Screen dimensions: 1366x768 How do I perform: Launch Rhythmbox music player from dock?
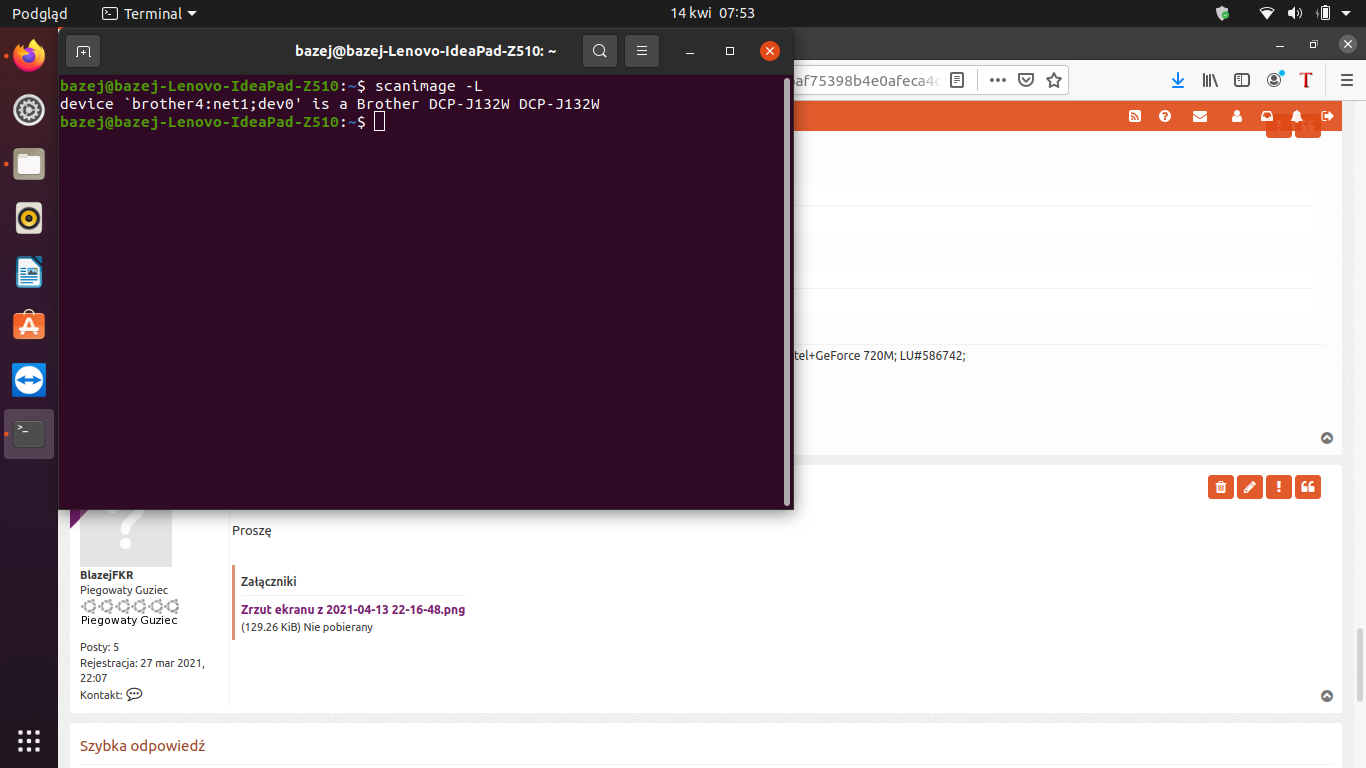pos(29,218)
